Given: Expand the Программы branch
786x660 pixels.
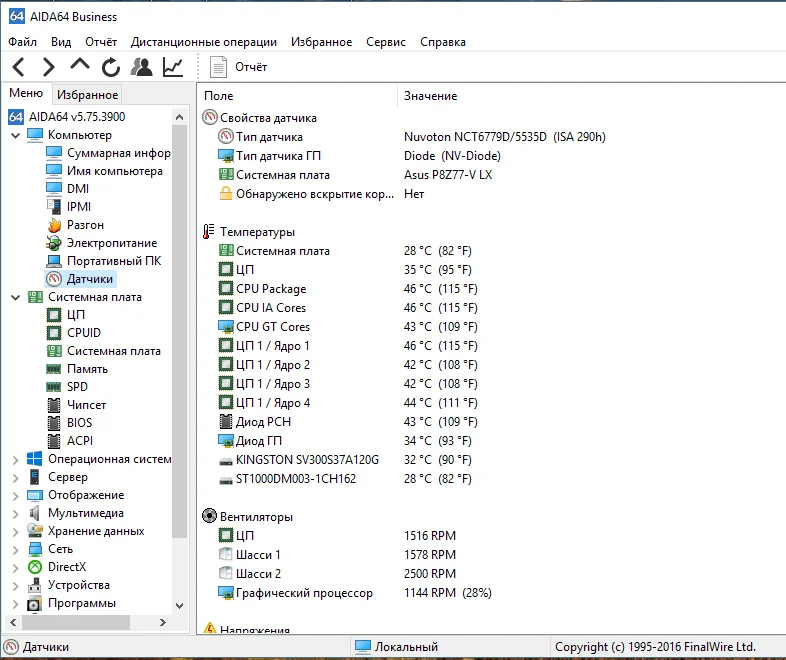Looking at the screenshot, I should (x=16, y=604).
